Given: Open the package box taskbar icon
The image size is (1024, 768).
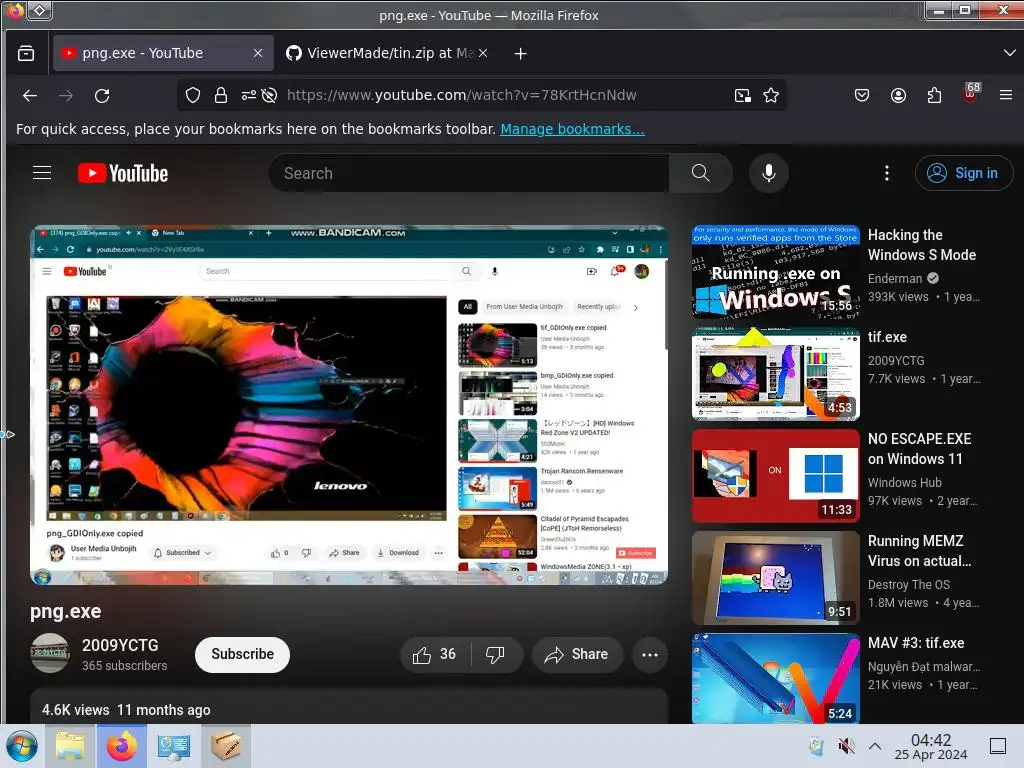Looking at the screenshot, I should (226, 746).
